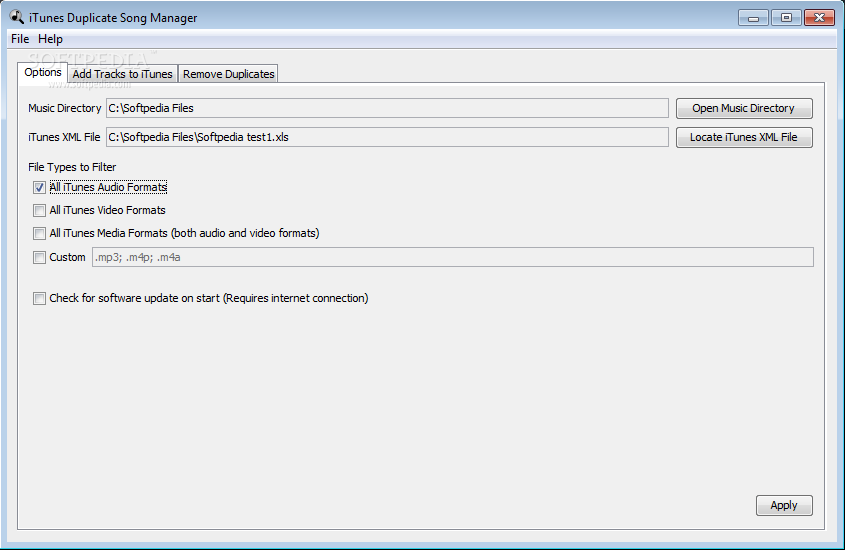This screenshot has height=550, width=845.
Task: Click the iTunes Duplicate Song Manager title icon
Action: 17,17
